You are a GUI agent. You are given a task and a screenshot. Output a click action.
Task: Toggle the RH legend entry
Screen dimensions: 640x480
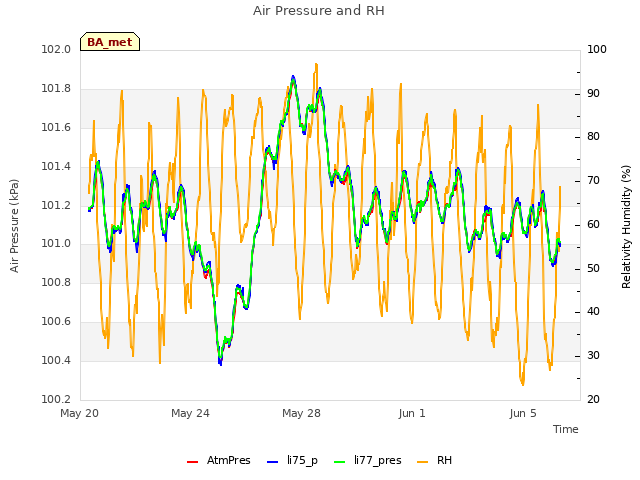pos(435,460)
